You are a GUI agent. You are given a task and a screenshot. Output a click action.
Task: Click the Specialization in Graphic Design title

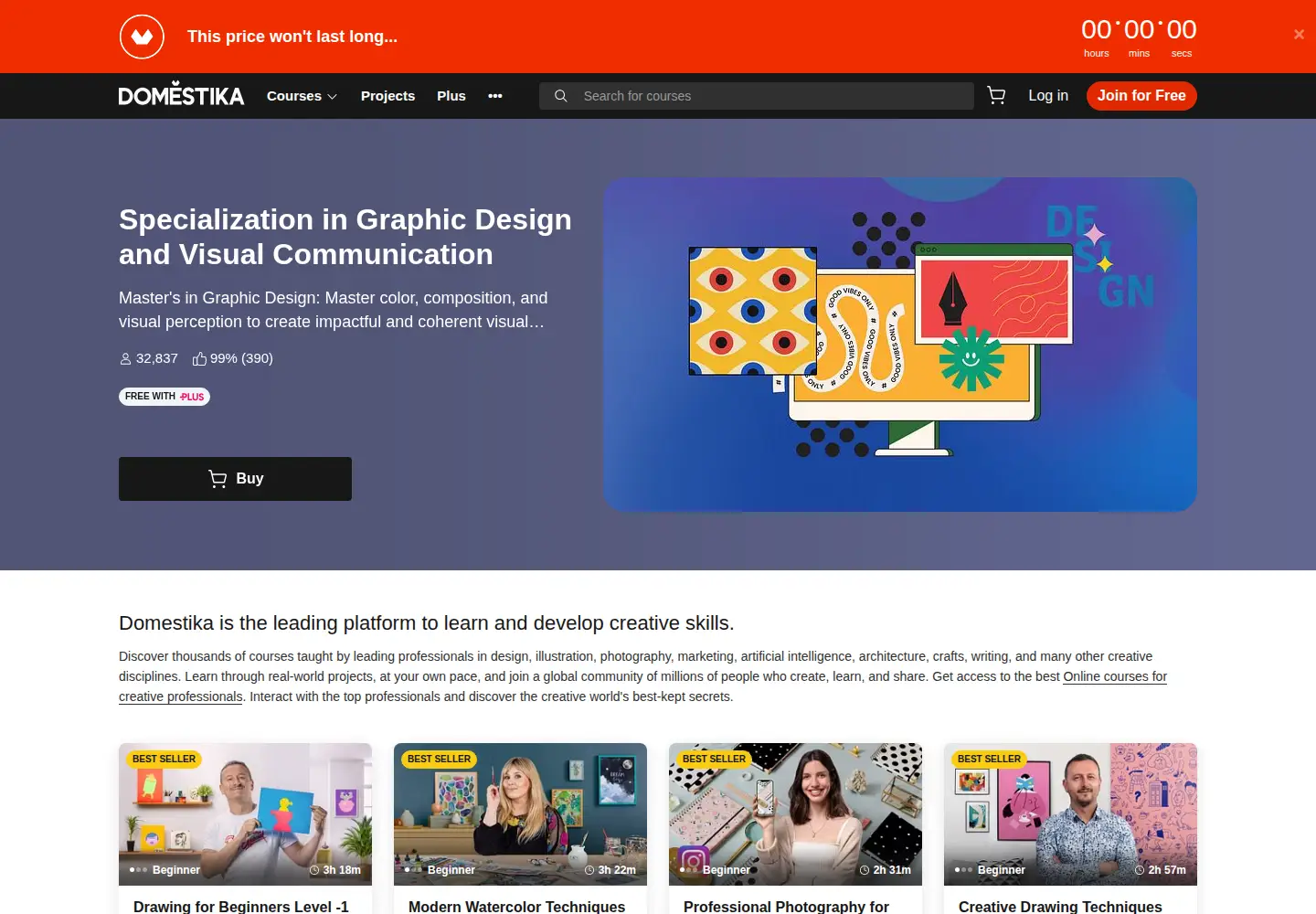(345, 237)
